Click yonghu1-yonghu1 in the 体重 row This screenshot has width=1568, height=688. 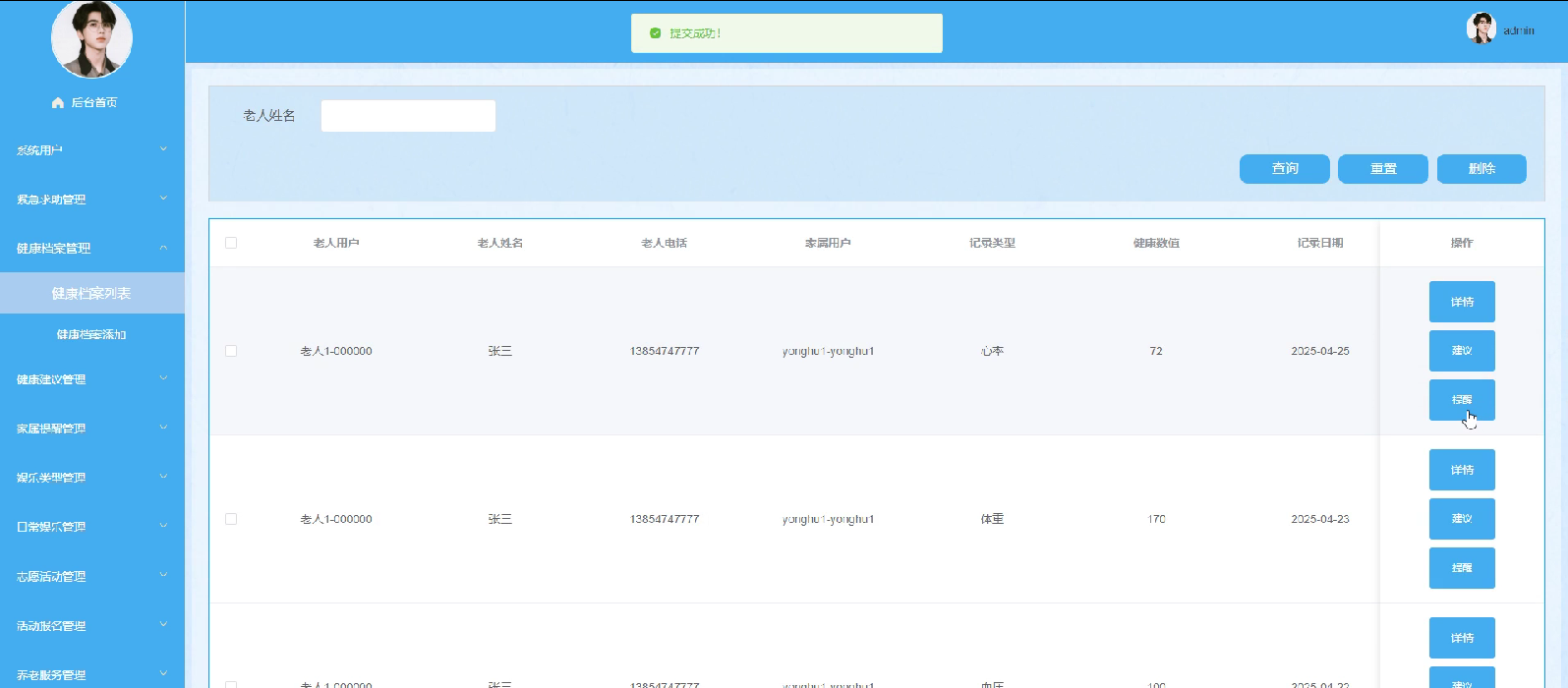pos(828,519)
